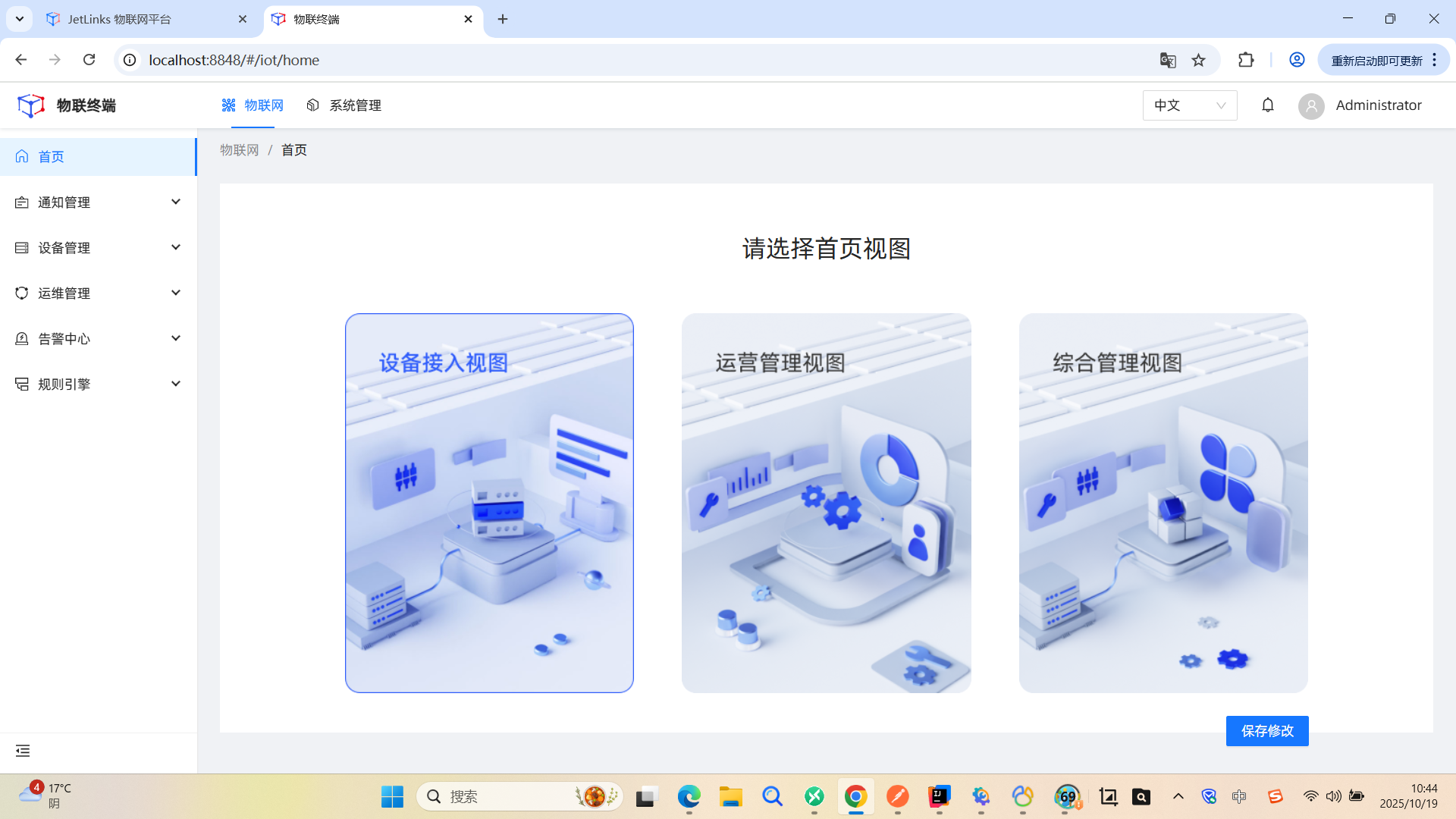Image resolution: width=1456 pixels, height=819 pixels.
Task: Click the collapse sidebar icon at bottom left
Action: [x=22, y=750]
